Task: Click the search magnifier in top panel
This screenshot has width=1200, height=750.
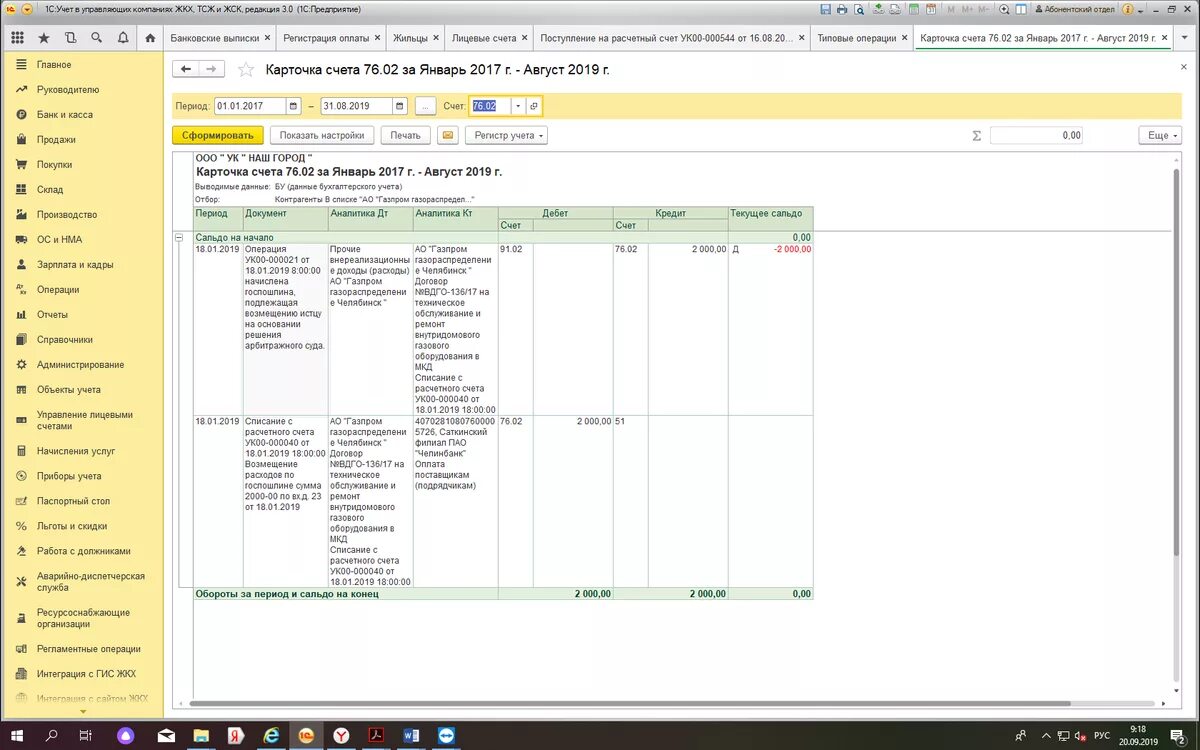Action: 97,38
